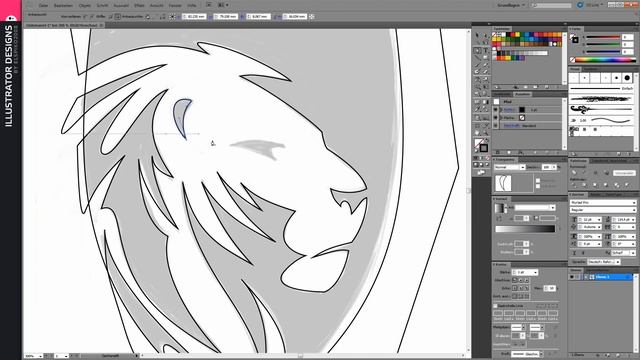Click the first align stroke option

click(515, 296)
